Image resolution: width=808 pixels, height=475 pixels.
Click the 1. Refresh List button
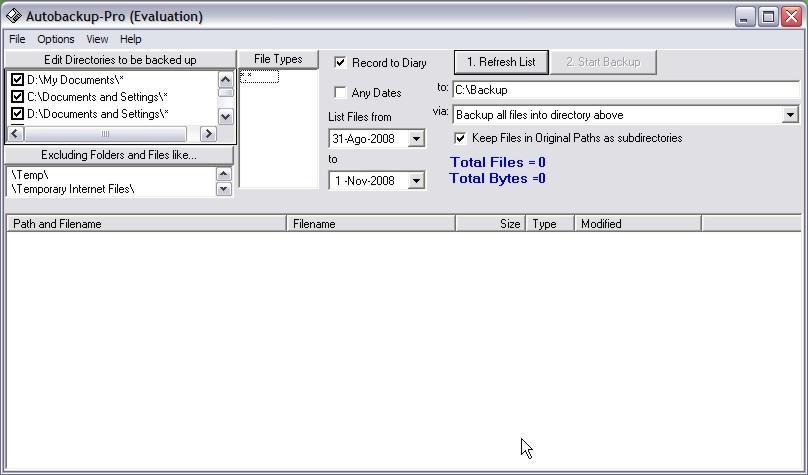[x=501, y=62]
